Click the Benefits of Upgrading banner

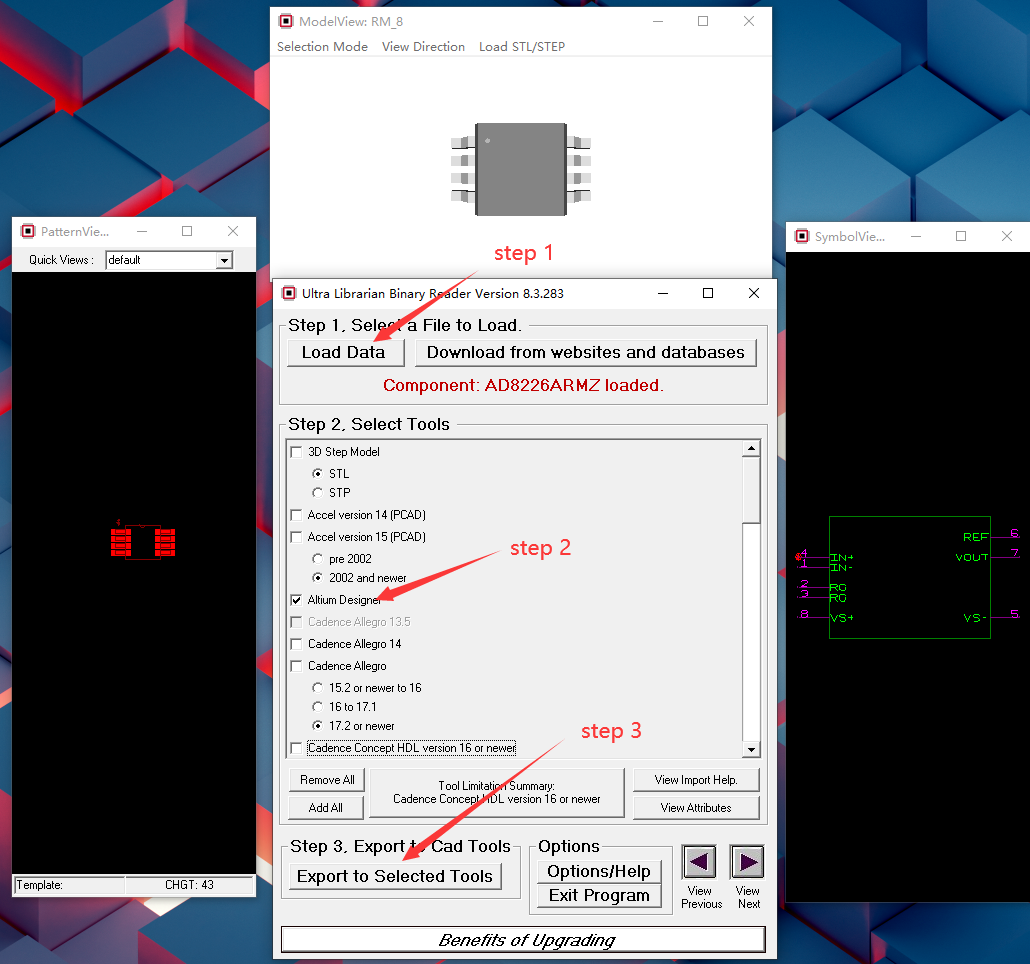tap(524, 940)
